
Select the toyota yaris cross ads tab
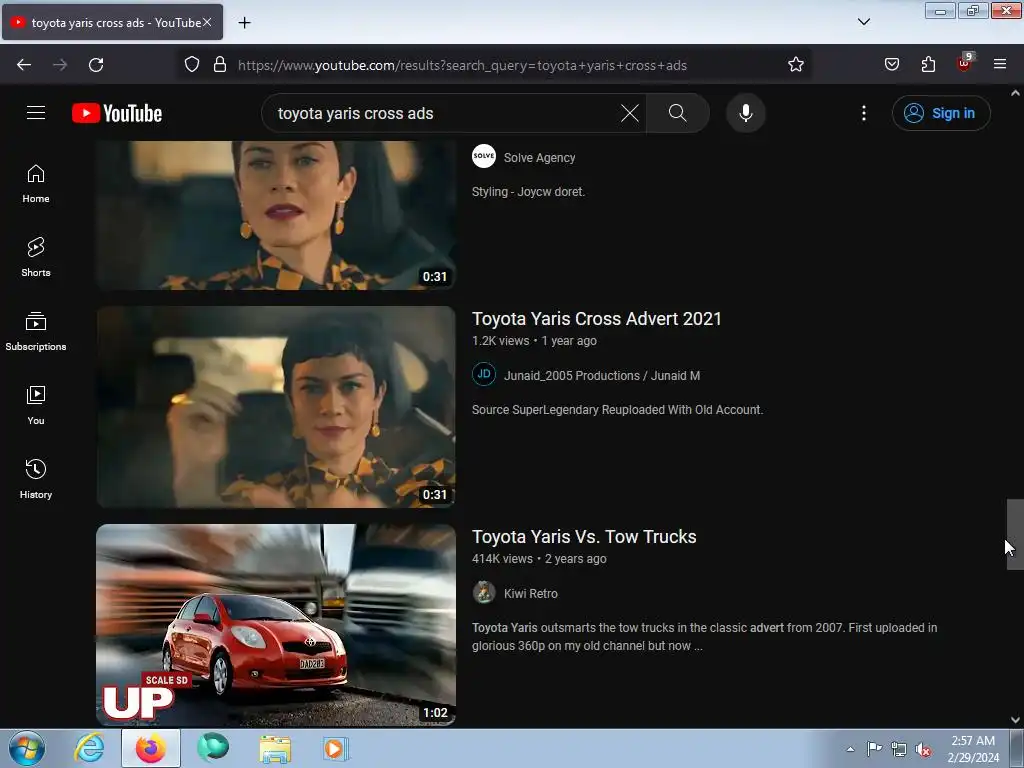(x=112, y=22)
